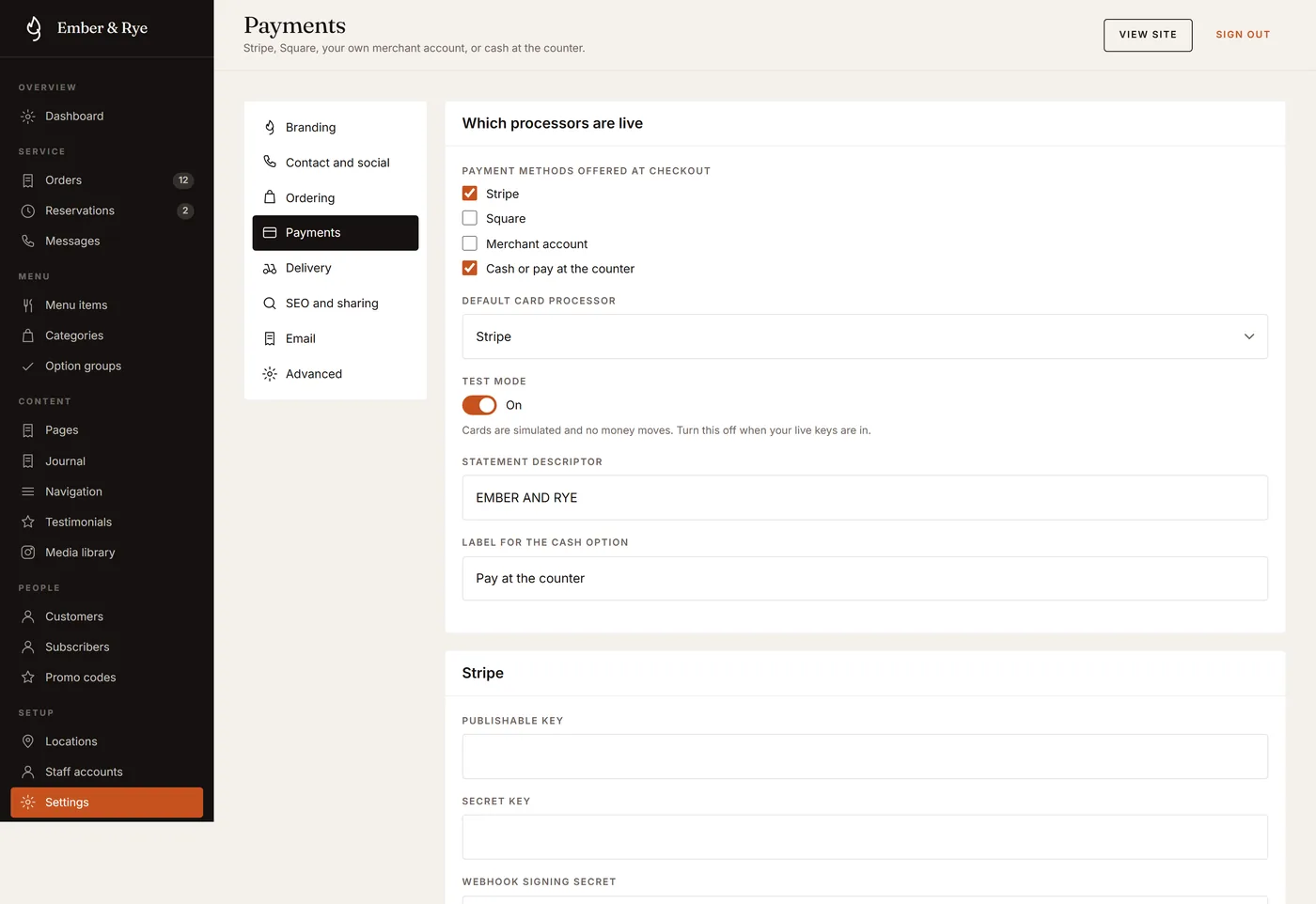Click the Delivery scooter icon
This screenshot has width=1316, height=904.
[x=270, y=269]
